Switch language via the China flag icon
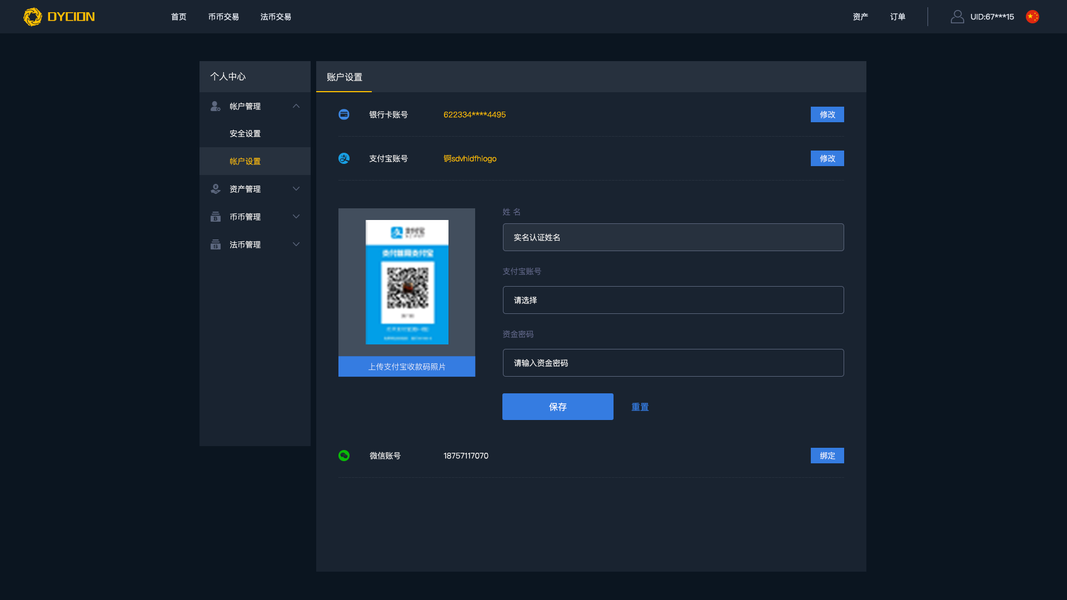 click(x=1032, y=16)
